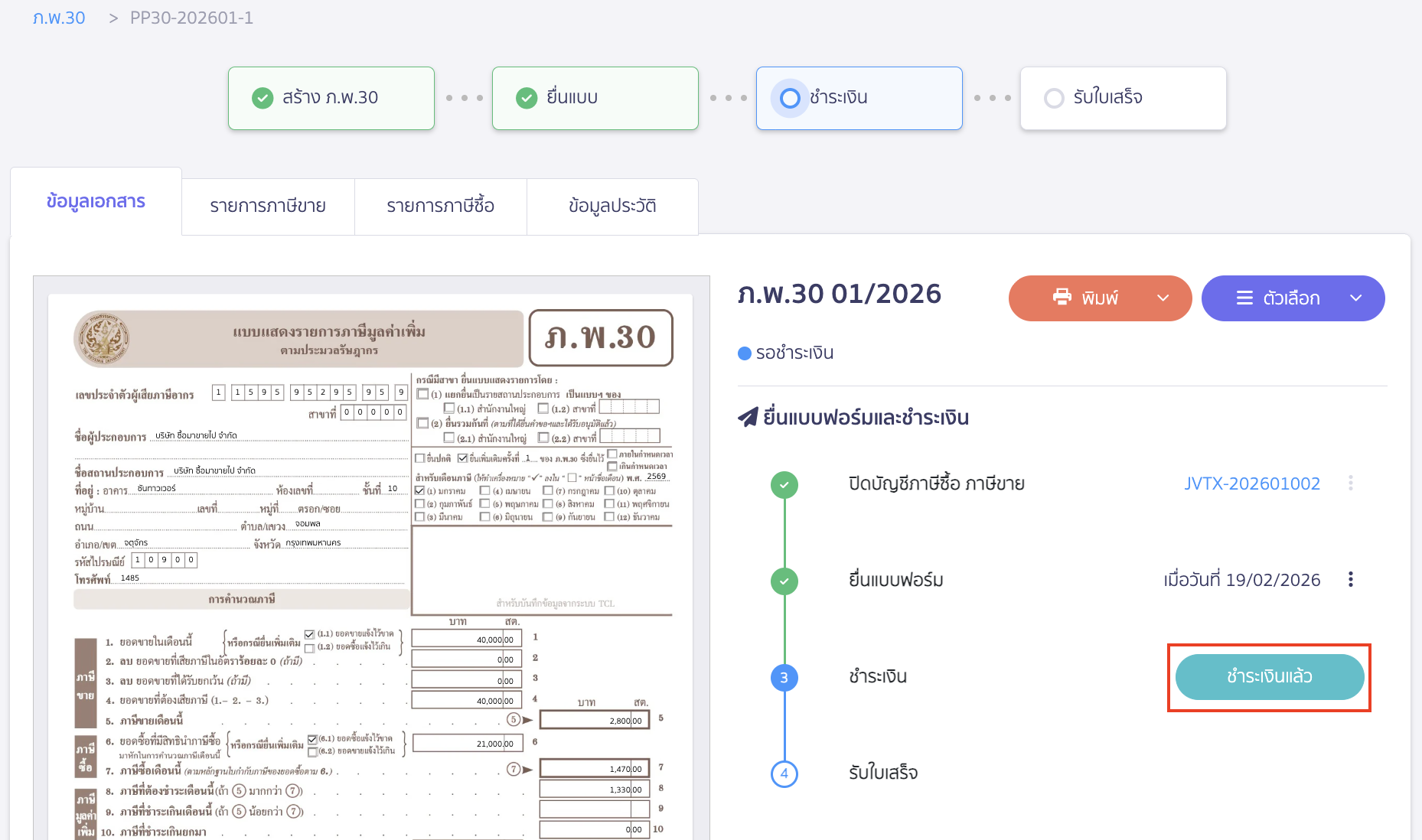Open the ตัวเลือก dropdown chevron

1355,298
